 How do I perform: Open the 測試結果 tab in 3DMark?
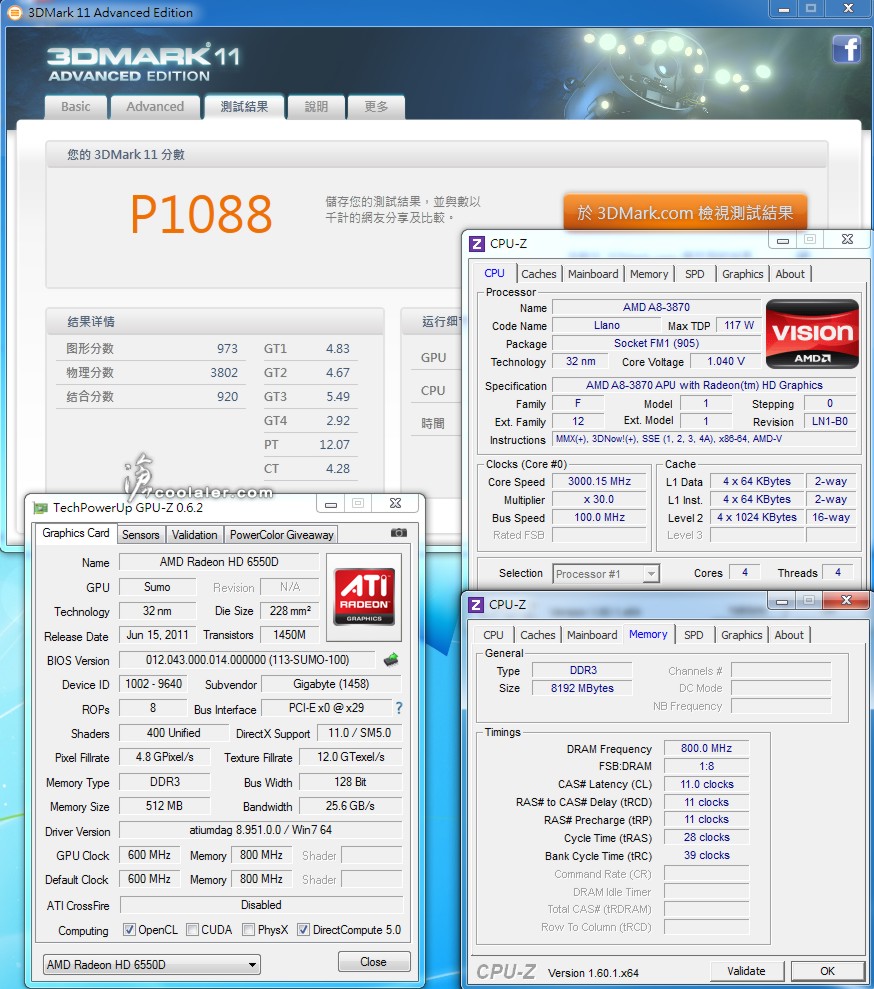click(244, 107)
